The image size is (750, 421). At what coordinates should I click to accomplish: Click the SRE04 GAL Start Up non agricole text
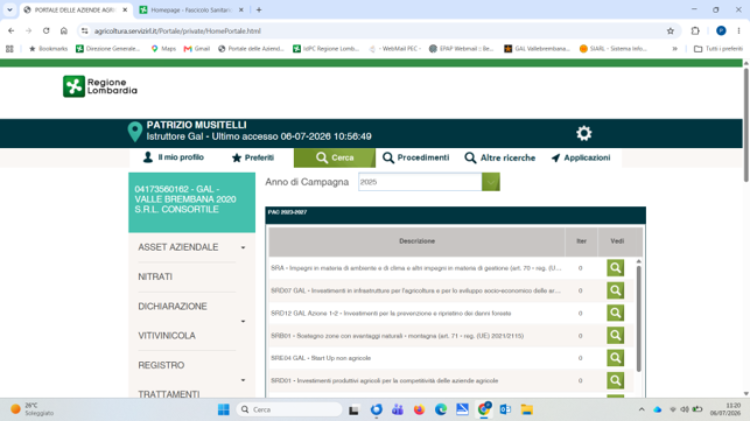click(x=320, y=358)
